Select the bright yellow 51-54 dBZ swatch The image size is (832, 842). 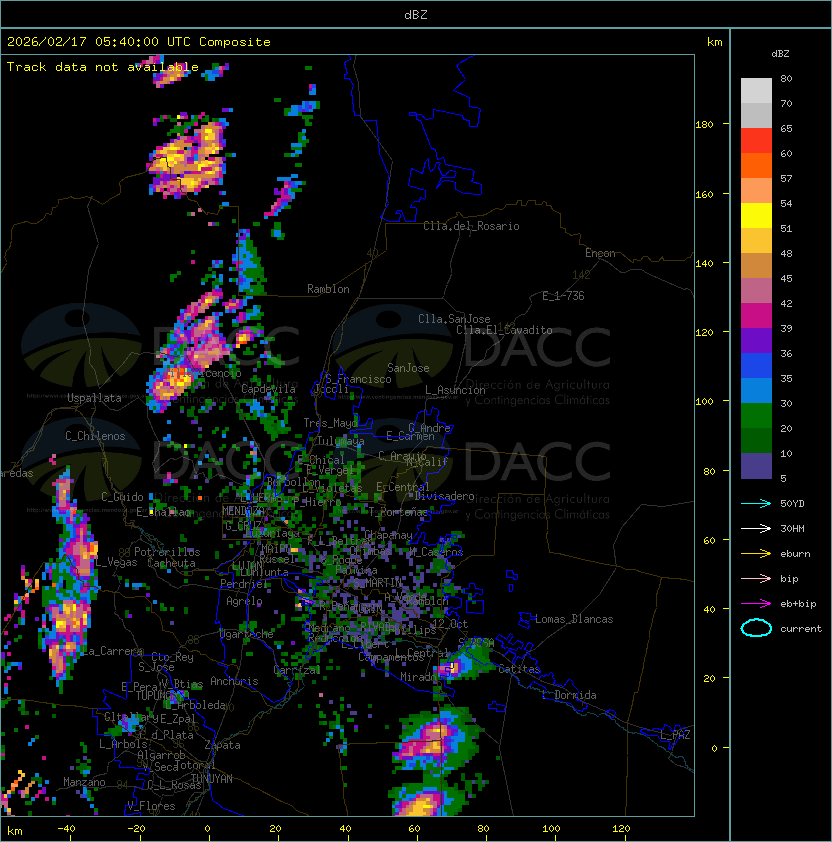click(756, 215)
